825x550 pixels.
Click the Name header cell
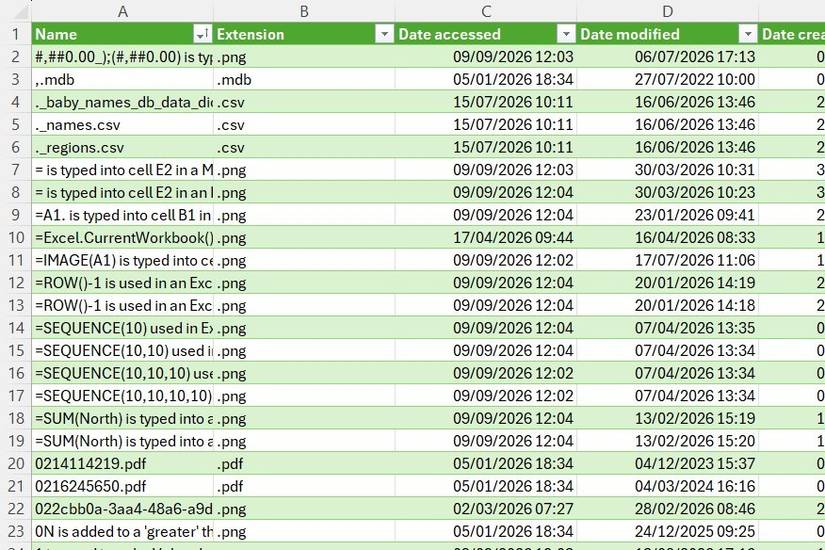[123, 34]
